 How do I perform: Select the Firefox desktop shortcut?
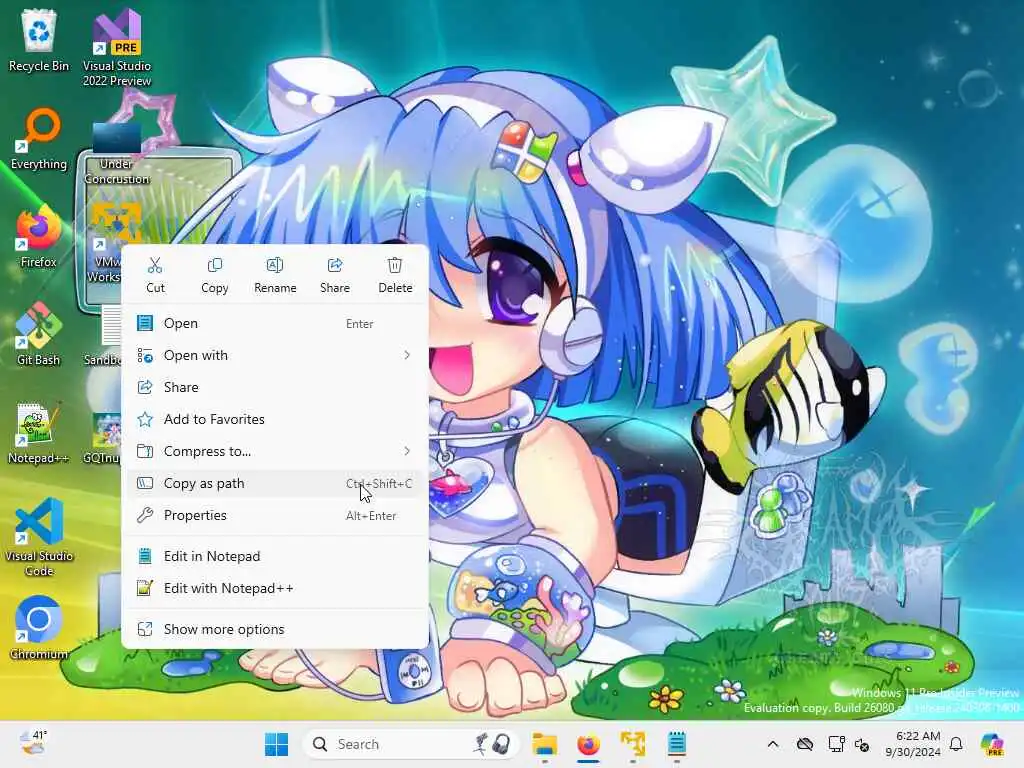[x=39, y=237]
